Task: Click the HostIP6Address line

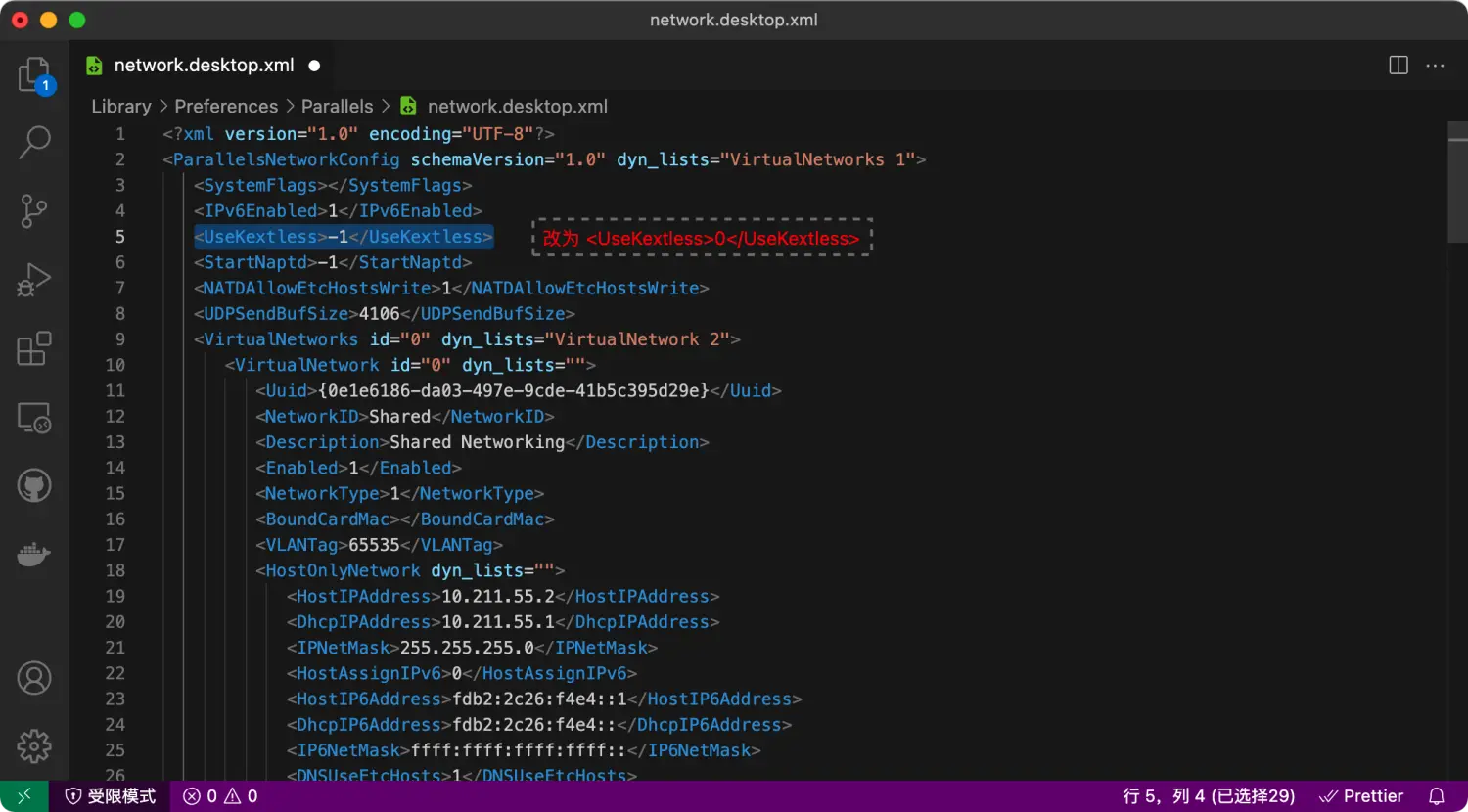Action: tap(544, 699)
